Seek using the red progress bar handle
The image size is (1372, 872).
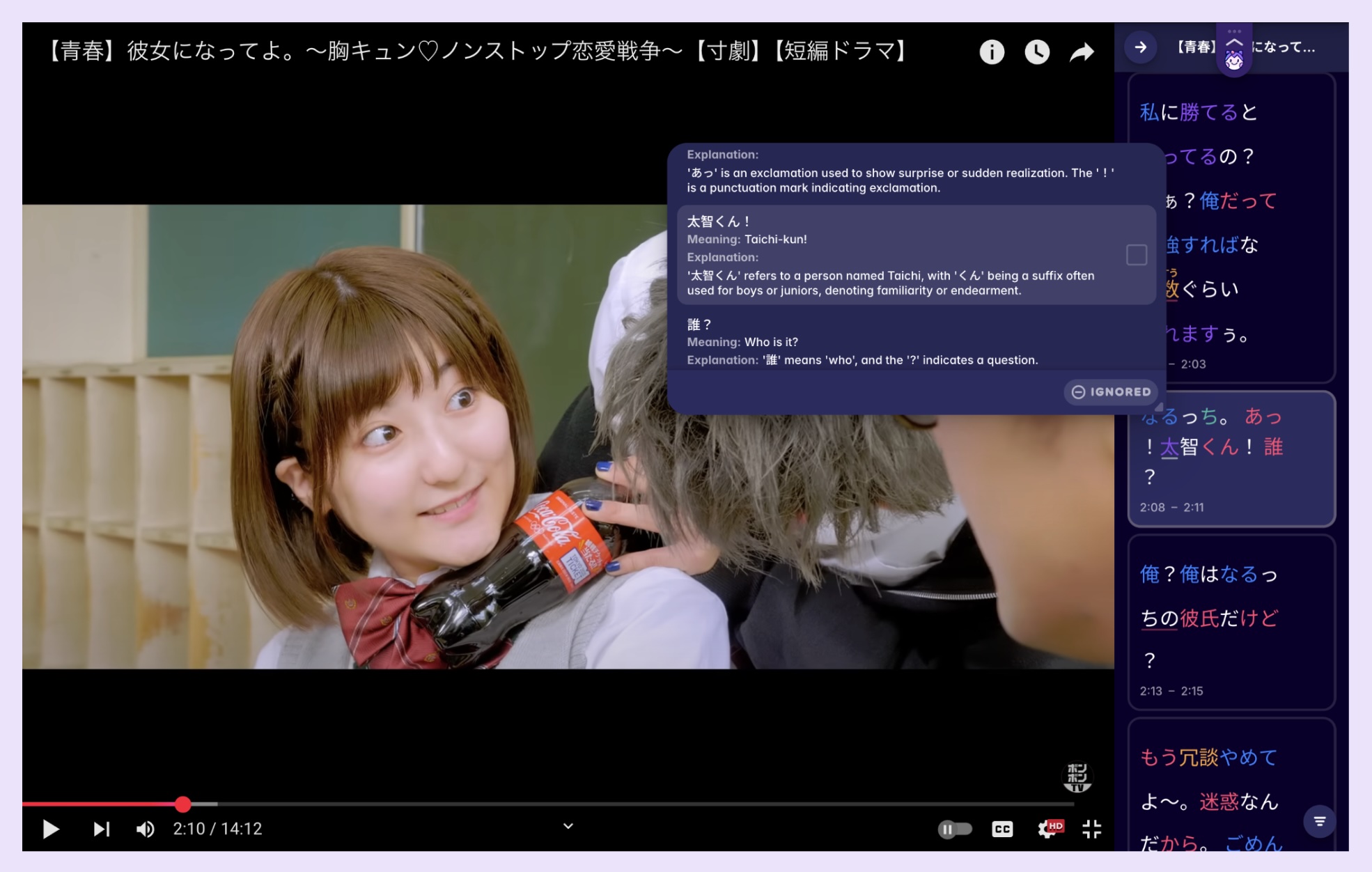point(183,804)
